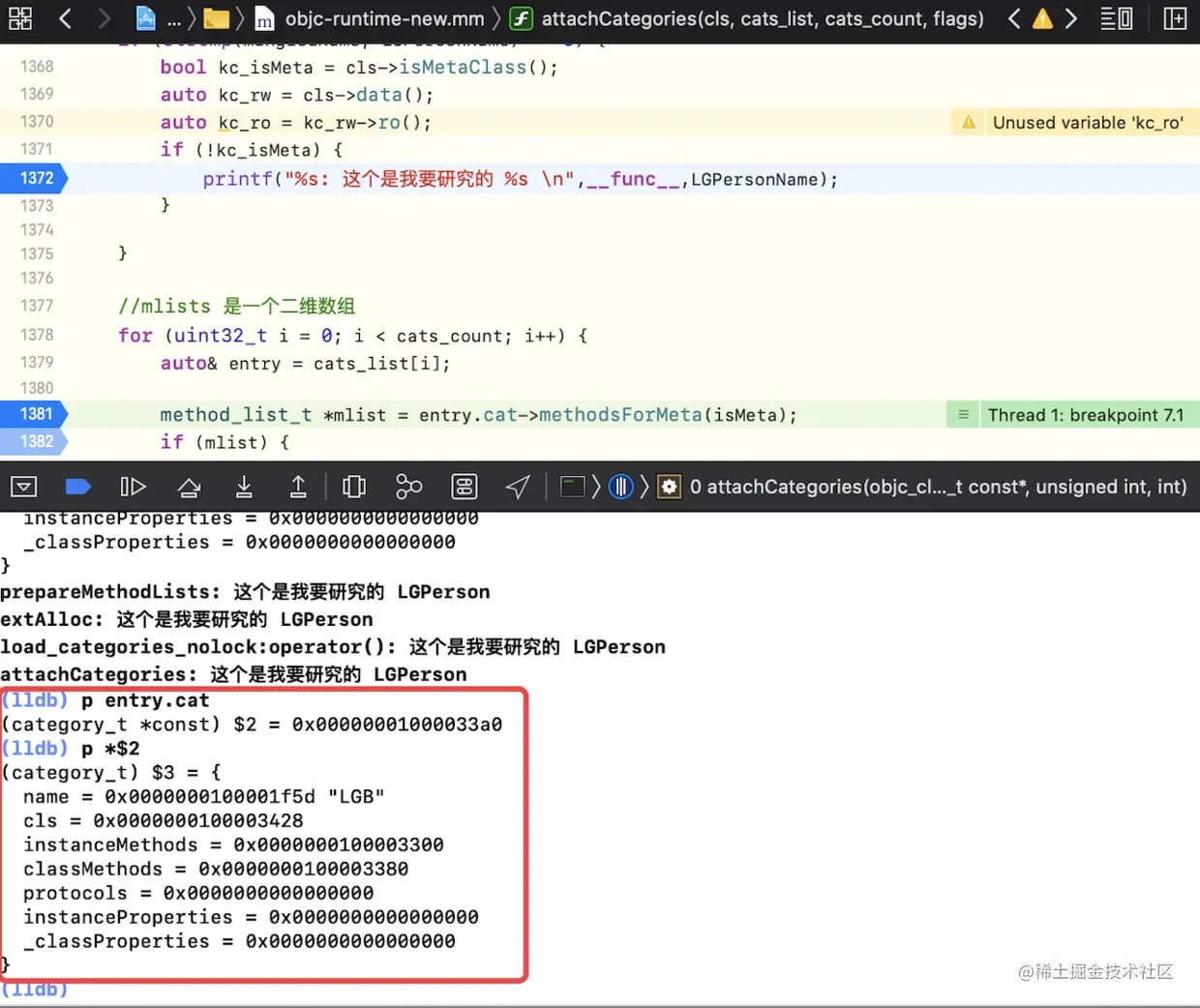Step into the function call

click(244, 487)
